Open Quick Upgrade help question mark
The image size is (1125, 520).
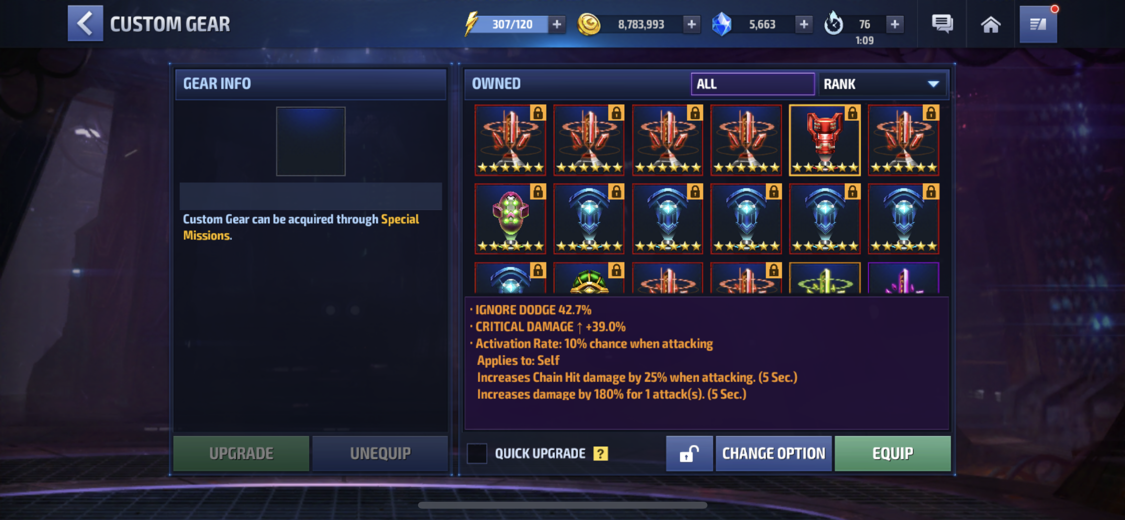(601, 454)
